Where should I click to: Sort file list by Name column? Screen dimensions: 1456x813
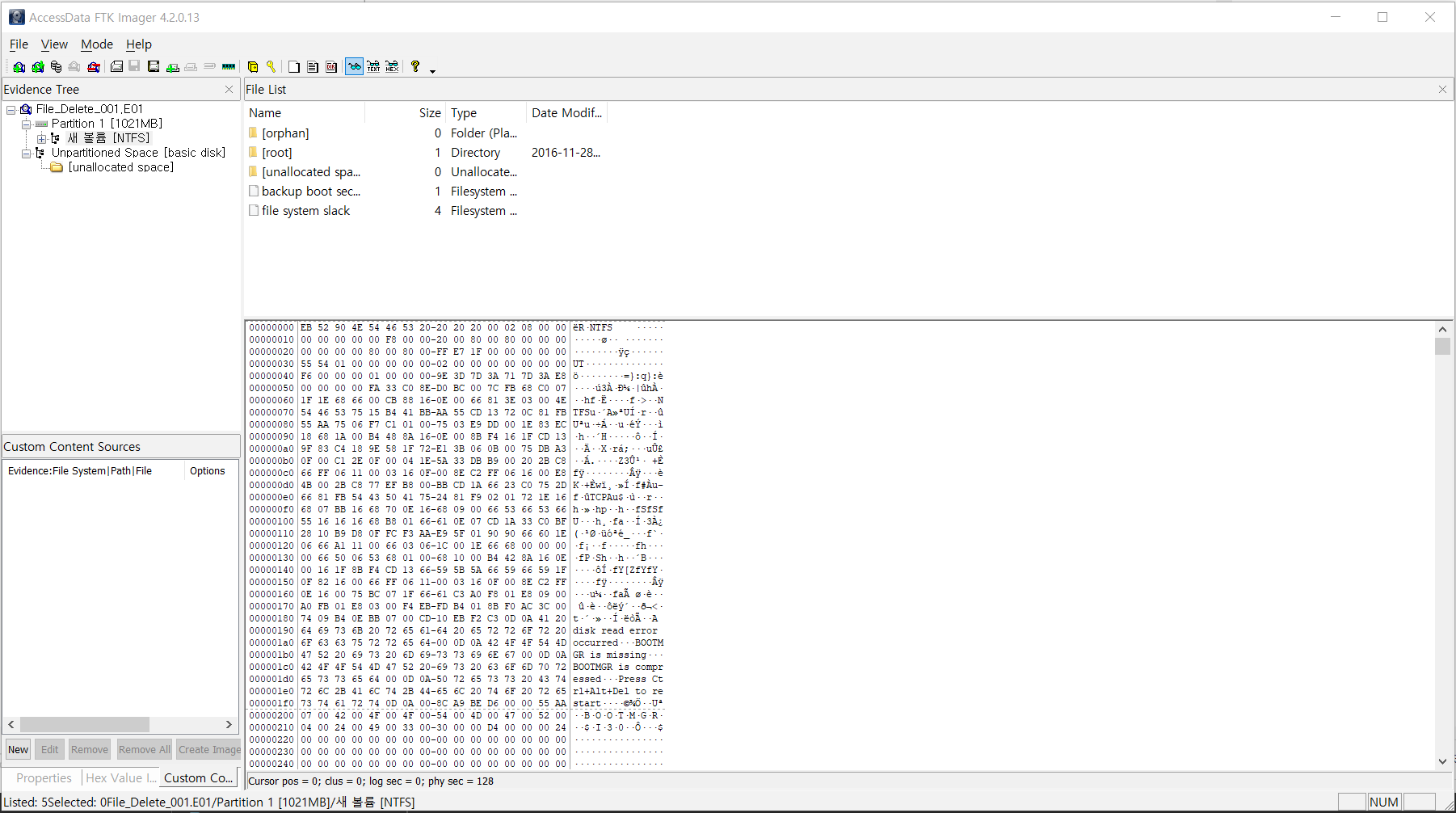(305, 113)
